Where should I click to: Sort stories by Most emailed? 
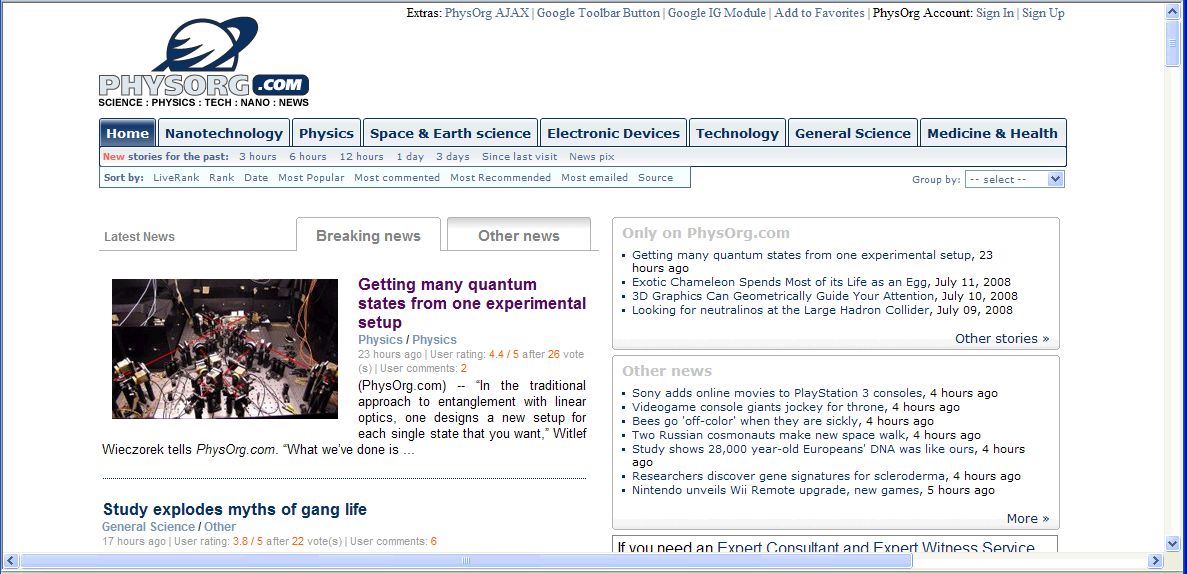click(594, 178)
